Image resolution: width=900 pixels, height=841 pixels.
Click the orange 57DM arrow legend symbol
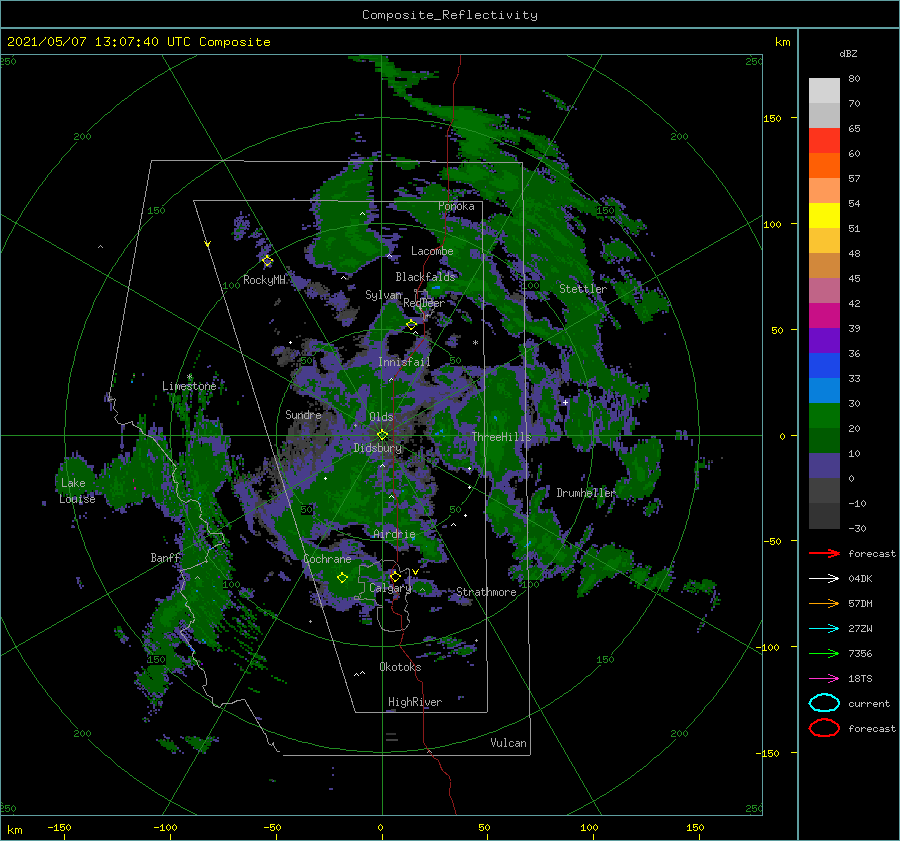tap(824, 603)
